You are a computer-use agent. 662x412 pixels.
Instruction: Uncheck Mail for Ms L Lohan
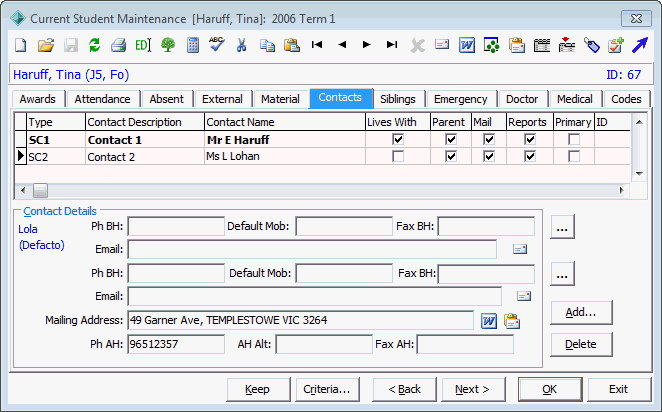point(489,157)
